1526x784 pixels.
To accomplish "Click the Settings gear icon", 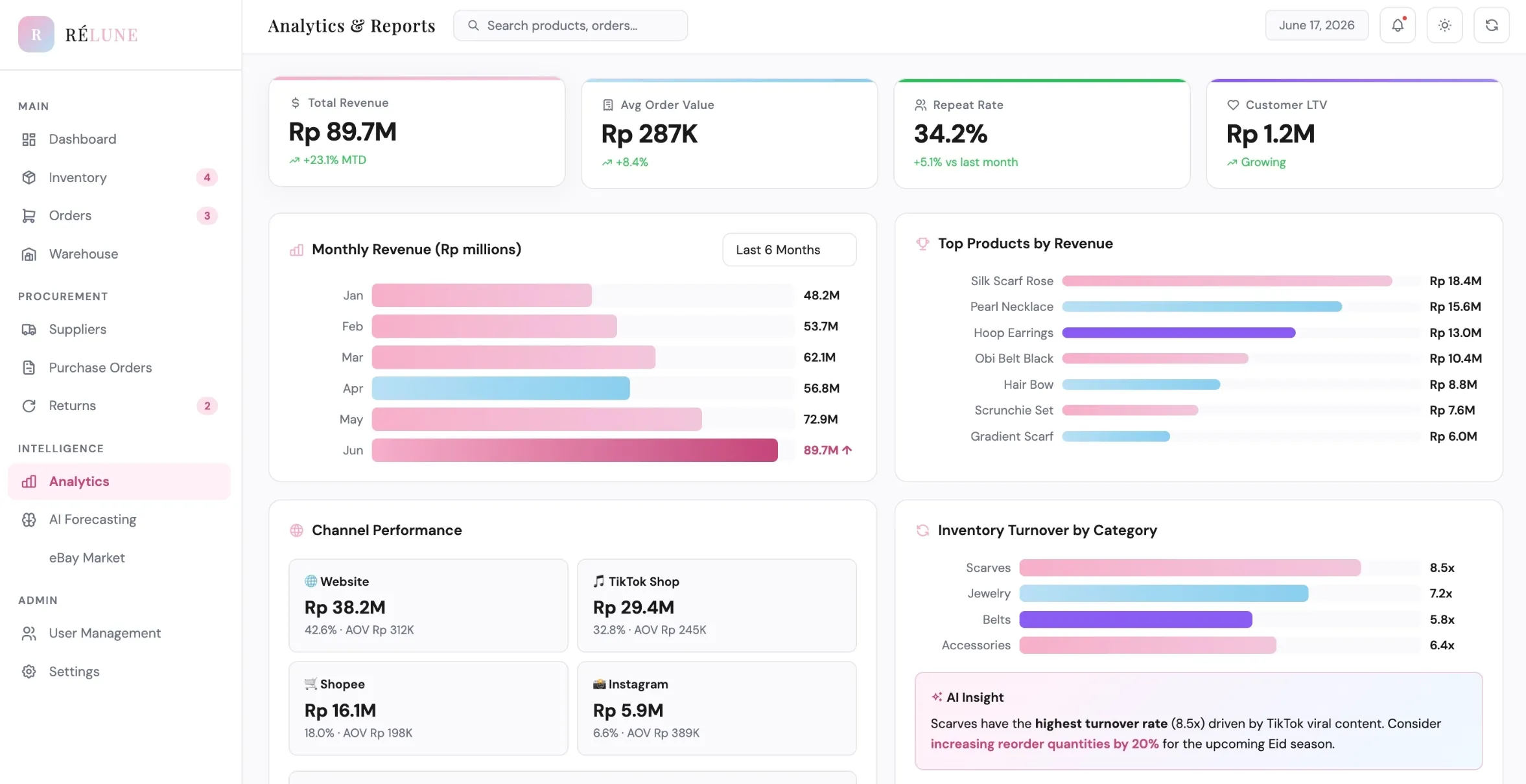I will click(x=29, y=671).
